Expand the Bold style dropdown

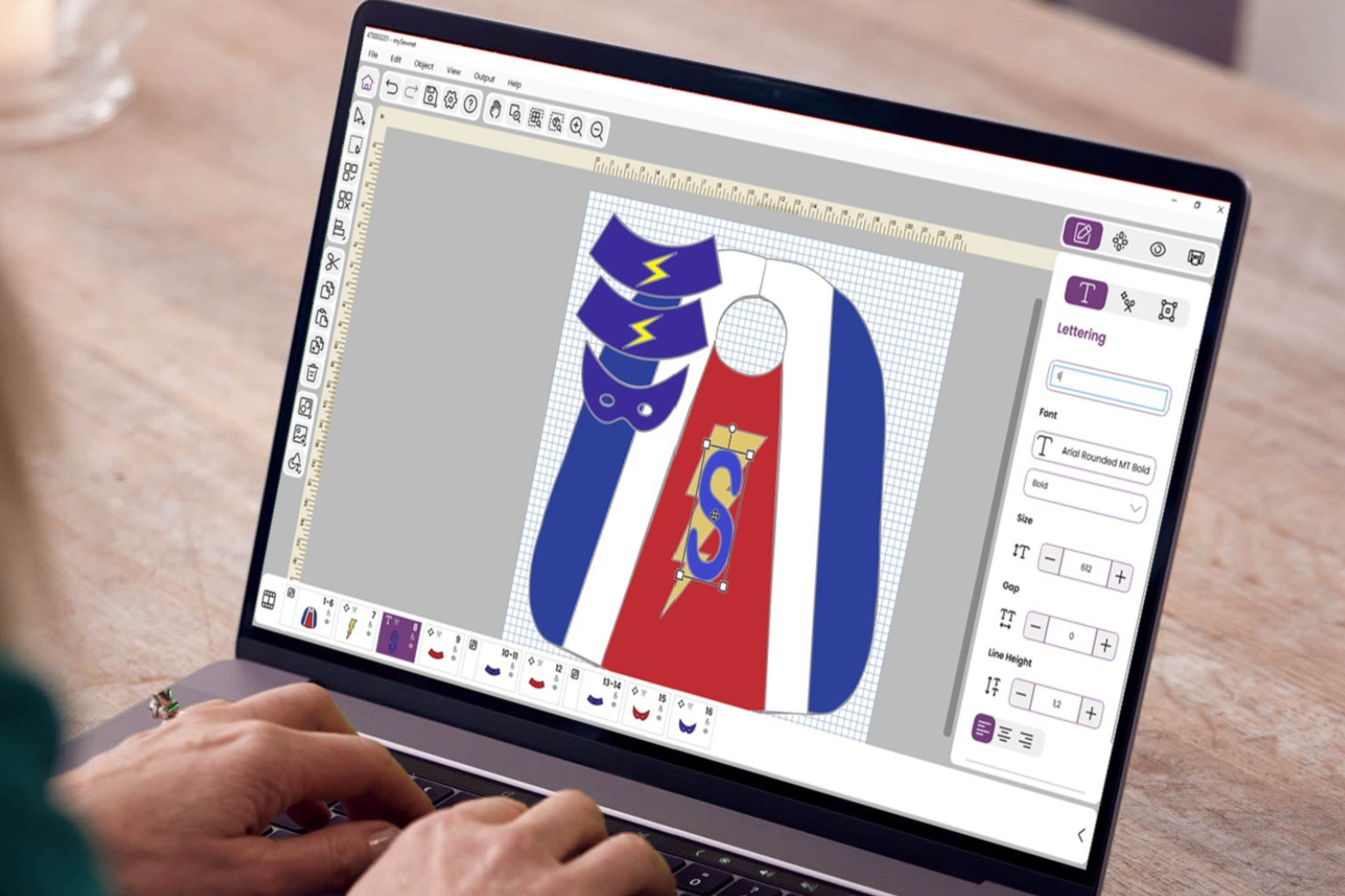click(x=1086, y=495)
